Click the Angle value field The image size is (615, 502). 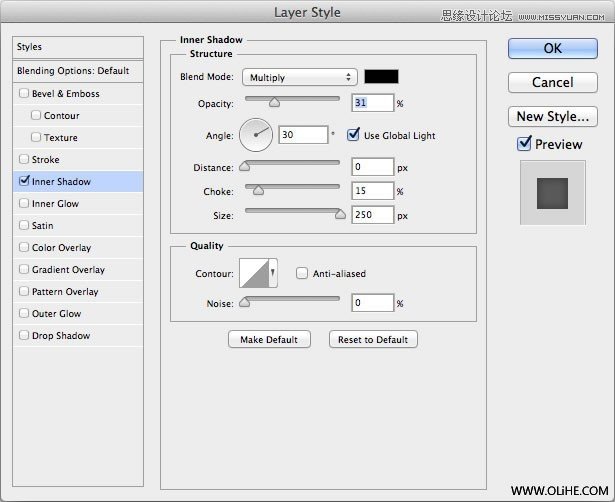303,135
